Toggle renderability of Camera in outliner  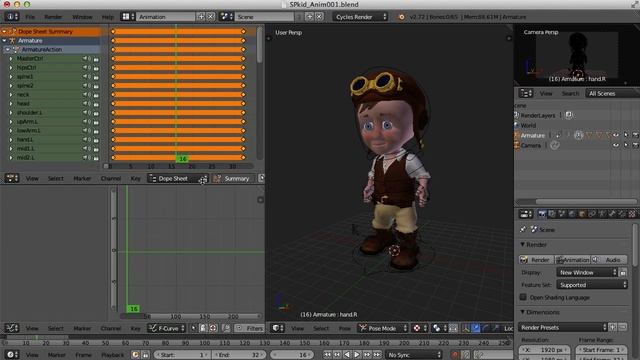[x=635, y=145]
